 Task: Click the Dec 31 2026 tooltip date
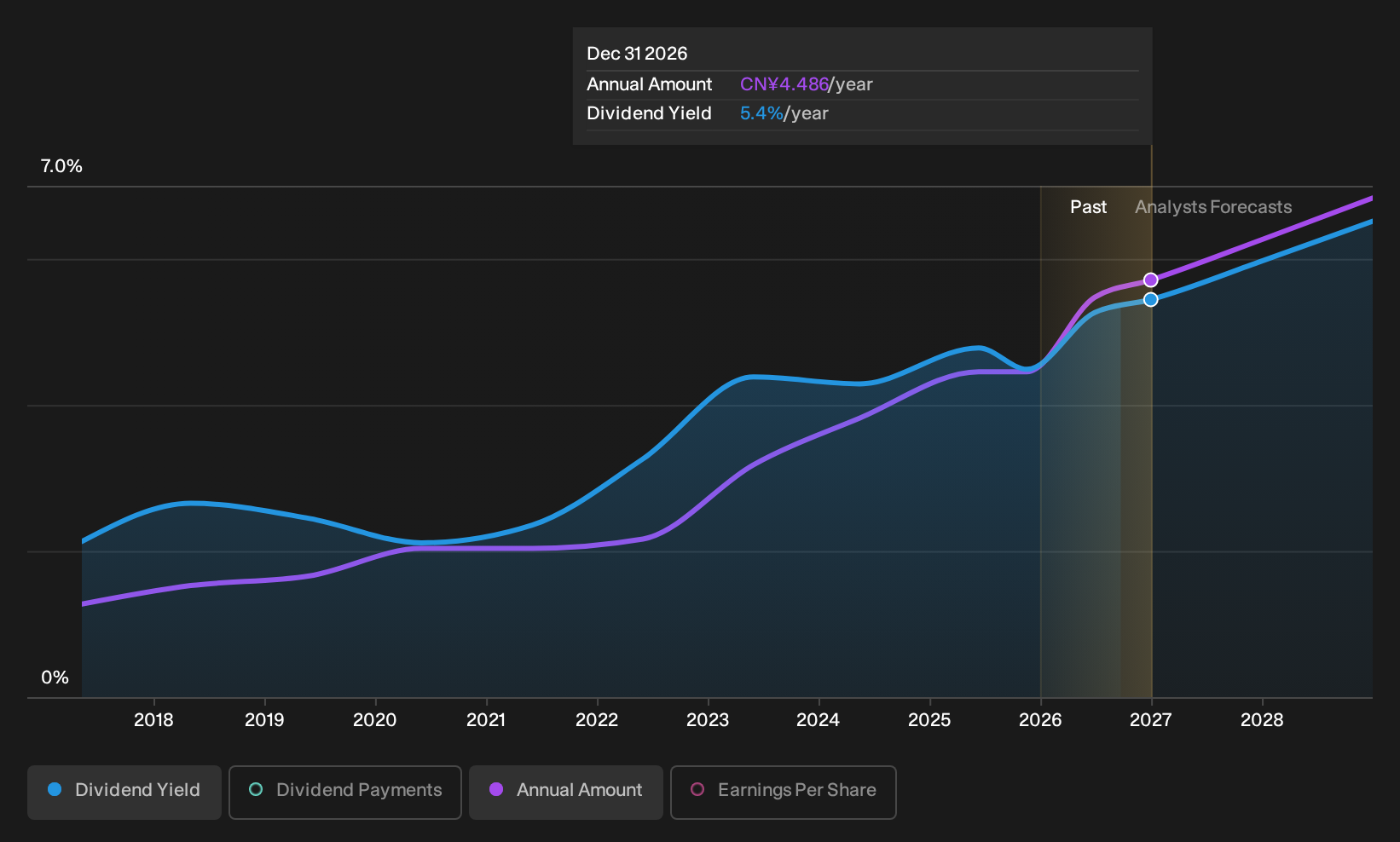637,54
